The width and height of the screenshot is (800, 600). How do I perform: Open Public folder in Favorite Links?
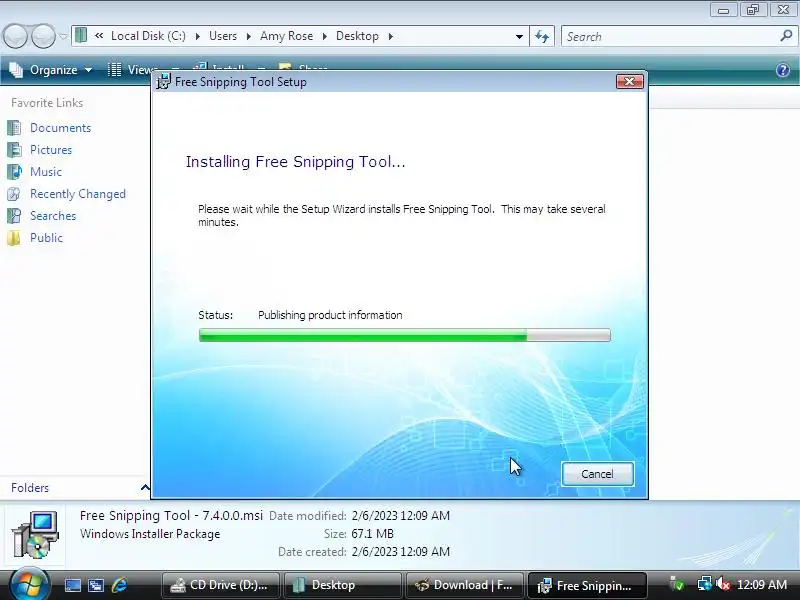tap(46, 238)
